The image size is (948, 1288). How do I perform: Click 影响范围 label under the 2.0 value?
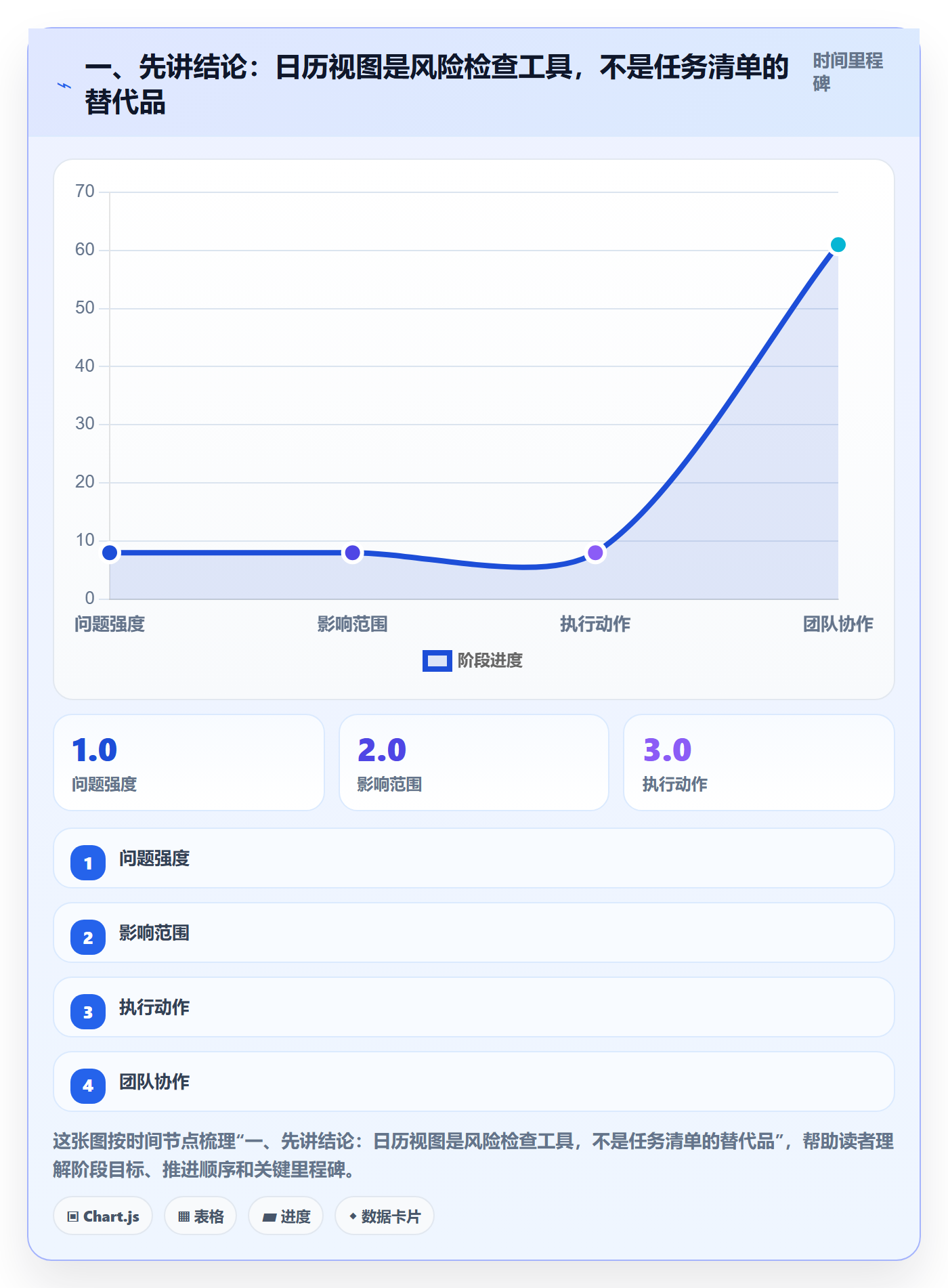[x=390, y=784]
